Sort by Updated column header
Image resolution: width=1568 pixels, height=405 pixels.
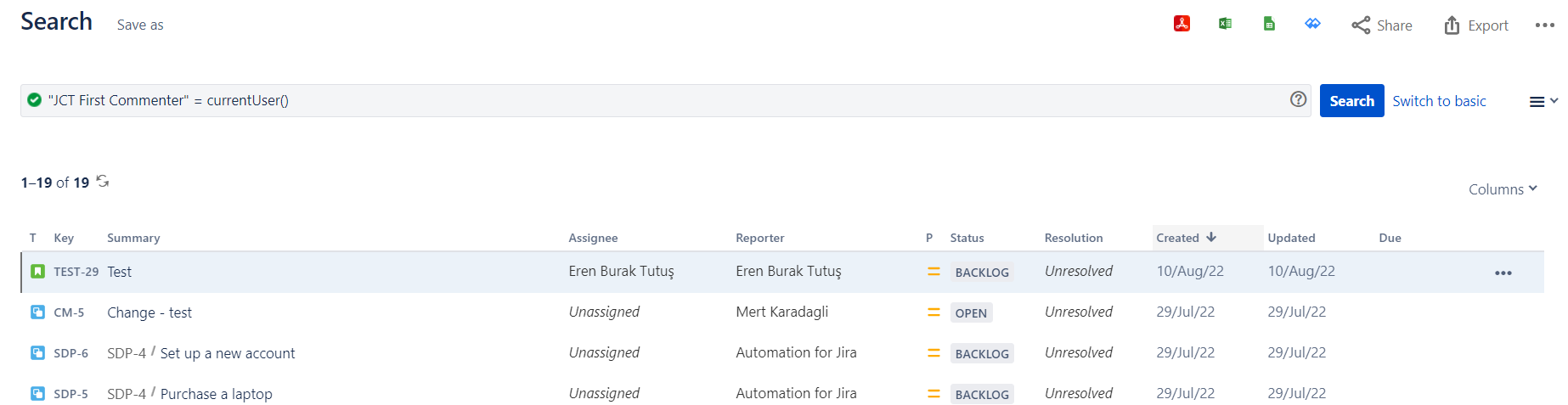point(1291,238)
